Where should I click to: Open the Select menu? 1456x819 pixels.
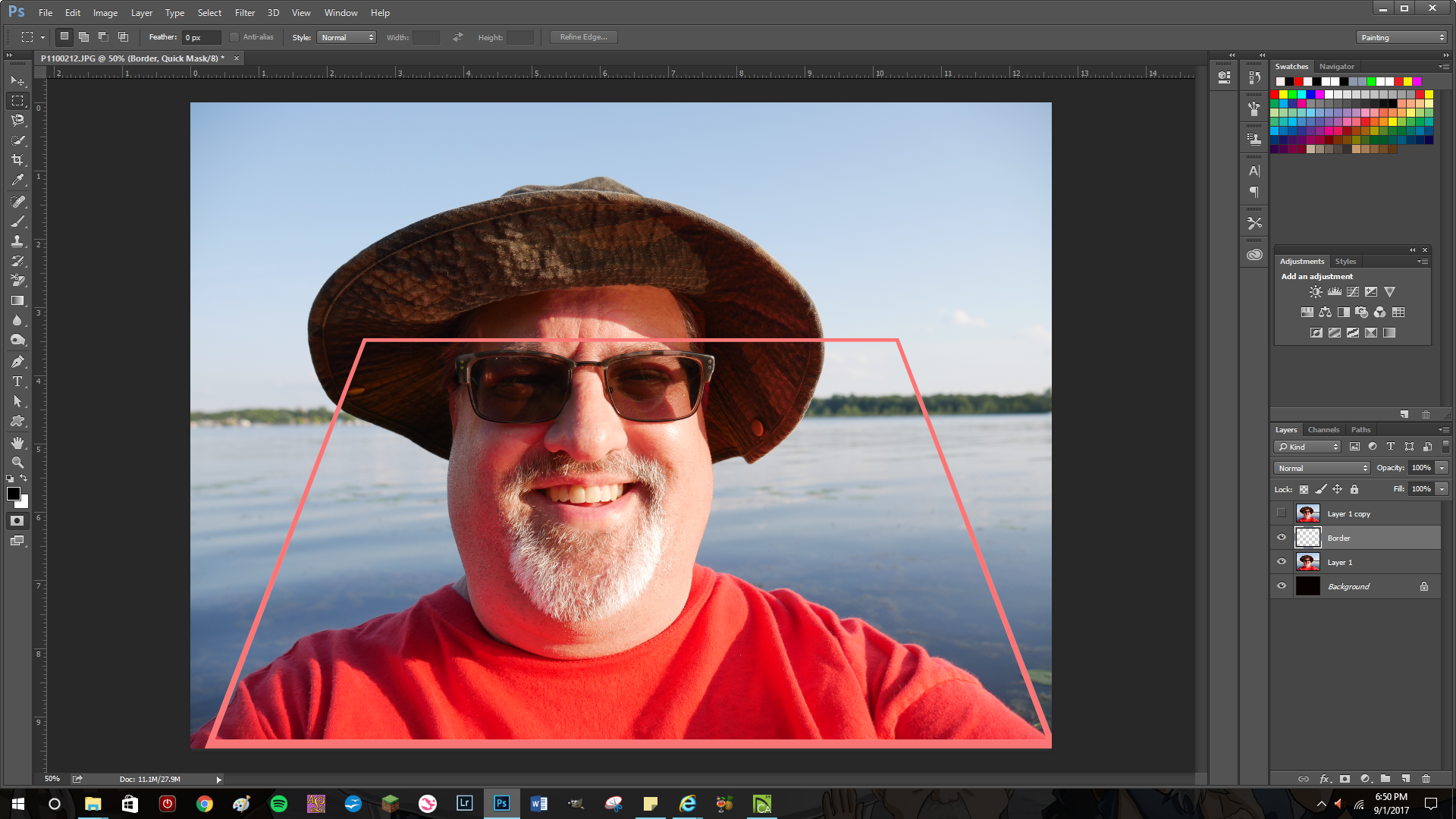pos(209,13)
